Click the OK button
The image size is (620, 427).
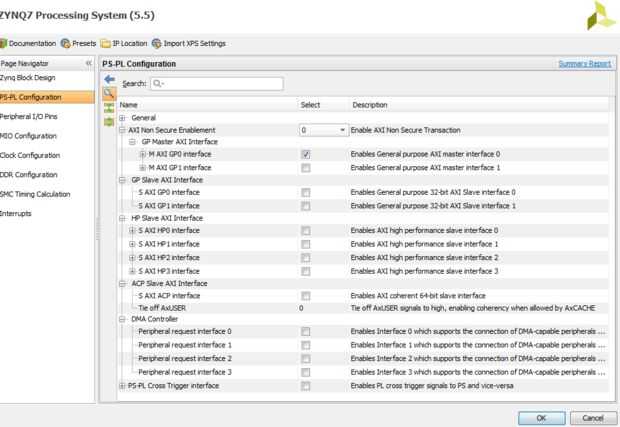pyautogui.click(x=542, y=418)
